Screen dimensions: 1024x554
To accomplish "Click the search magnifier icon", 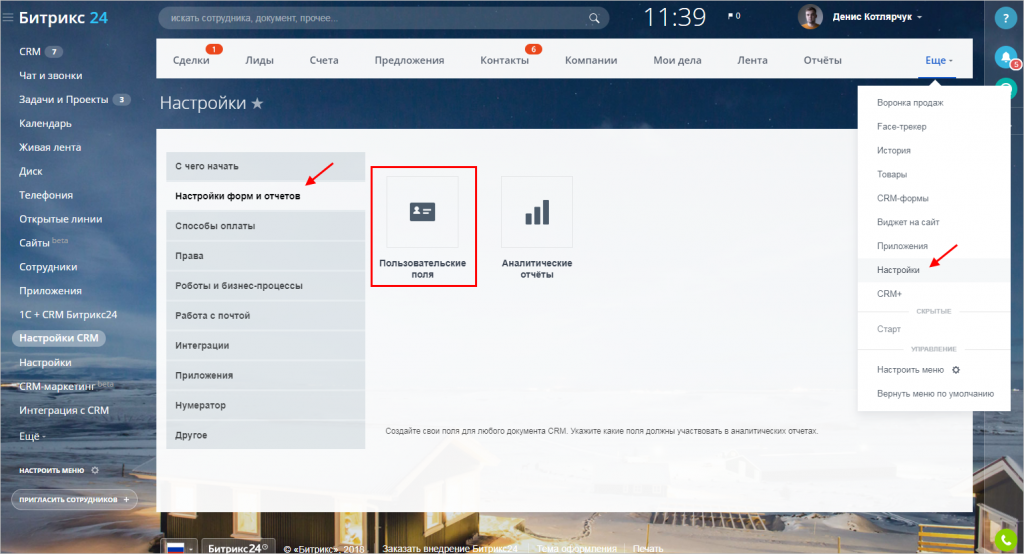I will click(594, 18).
